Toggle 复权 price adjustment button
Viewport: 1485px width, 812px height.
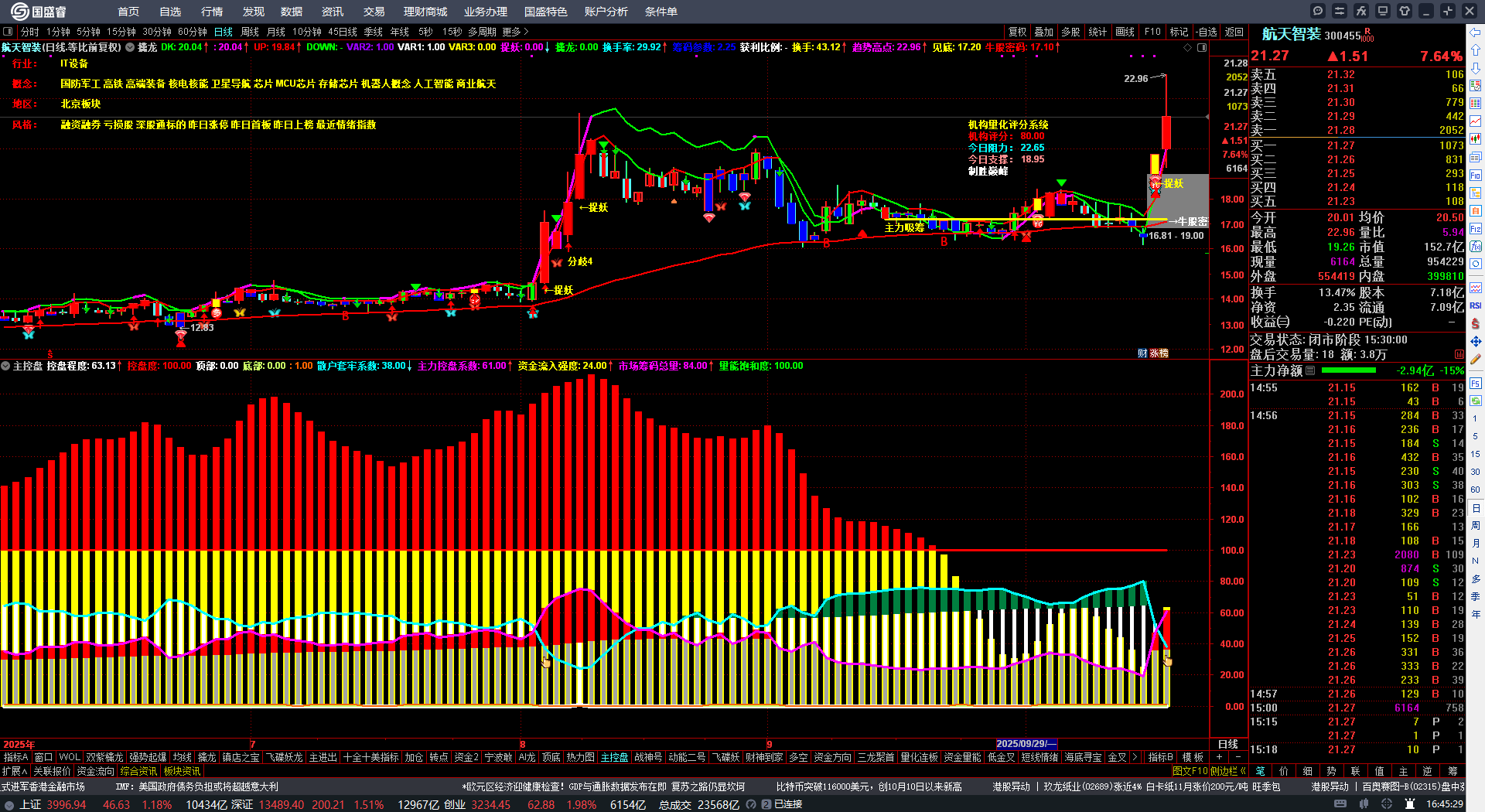1017,32
